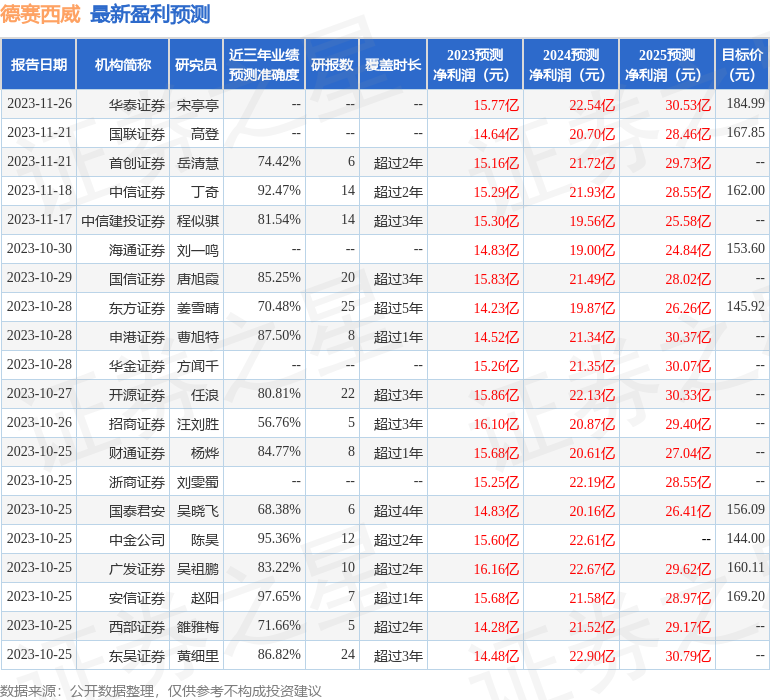Click the 2023预测净利润 header
The image size is (770, 700).
pyautogui.click(x=475, y=64)
